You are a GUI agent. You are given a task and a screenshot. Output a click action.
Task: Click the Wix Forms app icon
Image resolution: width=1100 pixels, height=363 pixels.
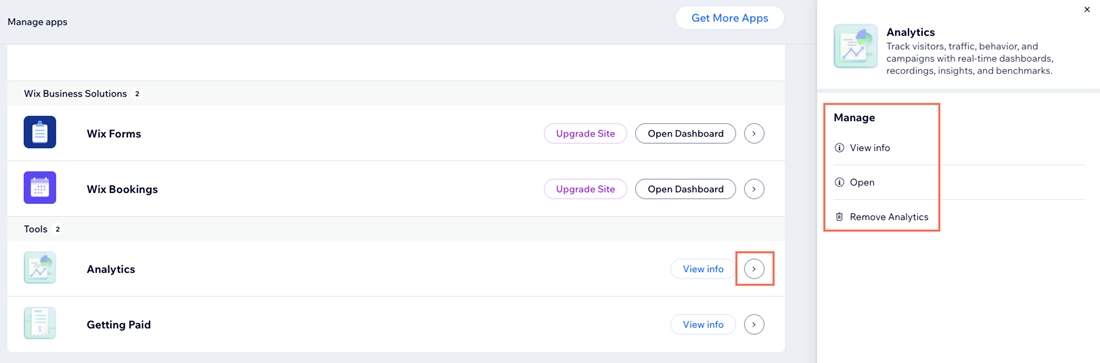pos(40,133)
